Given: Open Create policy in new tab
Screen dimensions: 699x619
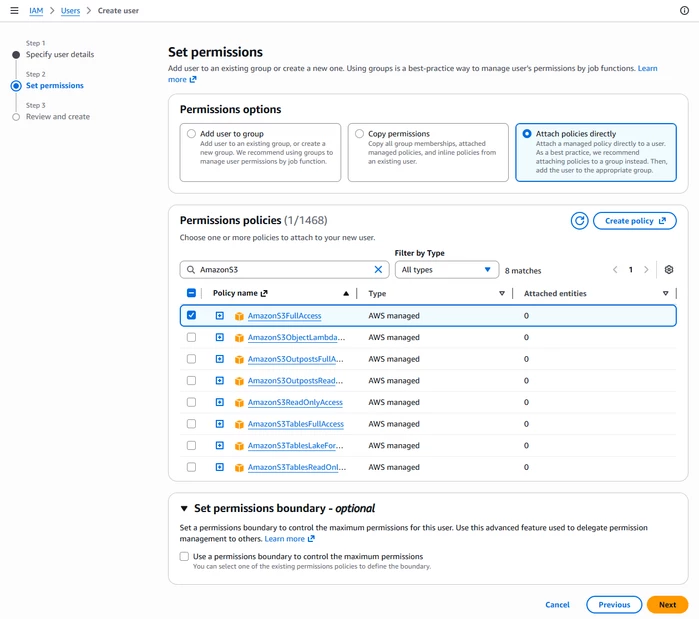Looking at the screenshot, I should [x=634, y=221].
